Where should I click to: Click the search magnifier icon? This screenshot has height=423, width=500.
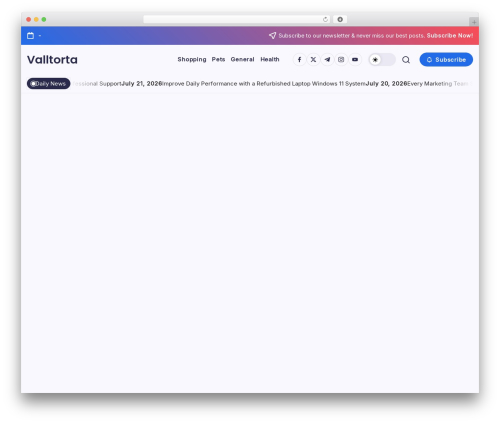[x=406, y=60]
